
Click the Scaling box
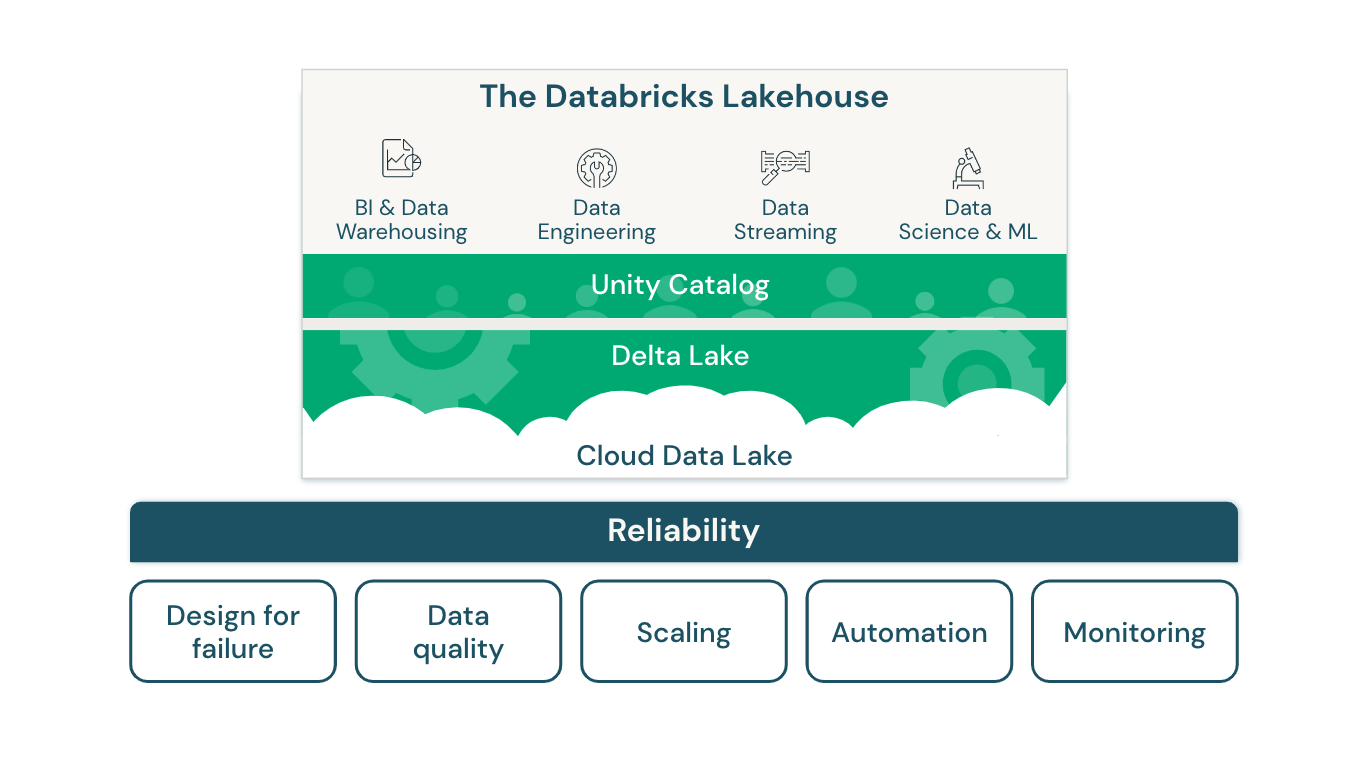684,632
